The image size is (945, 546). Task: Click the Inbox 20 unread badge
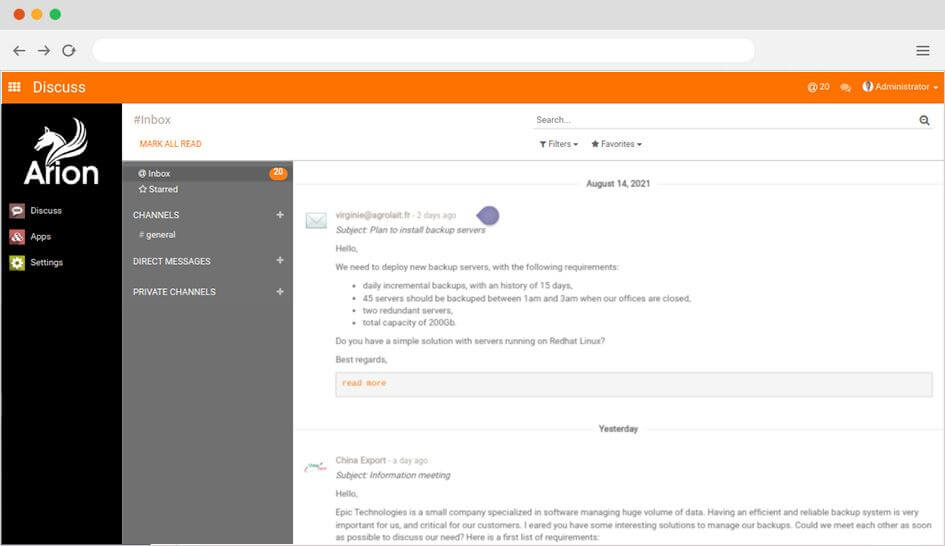point(278,173)
